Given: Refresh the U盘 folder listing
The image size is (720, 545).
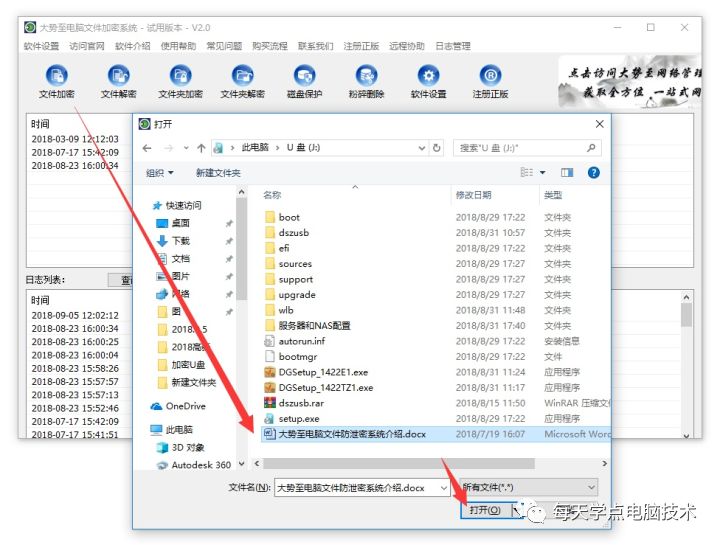Looking at the screenshot, I should pyautogui.click(x=437, y=148).
